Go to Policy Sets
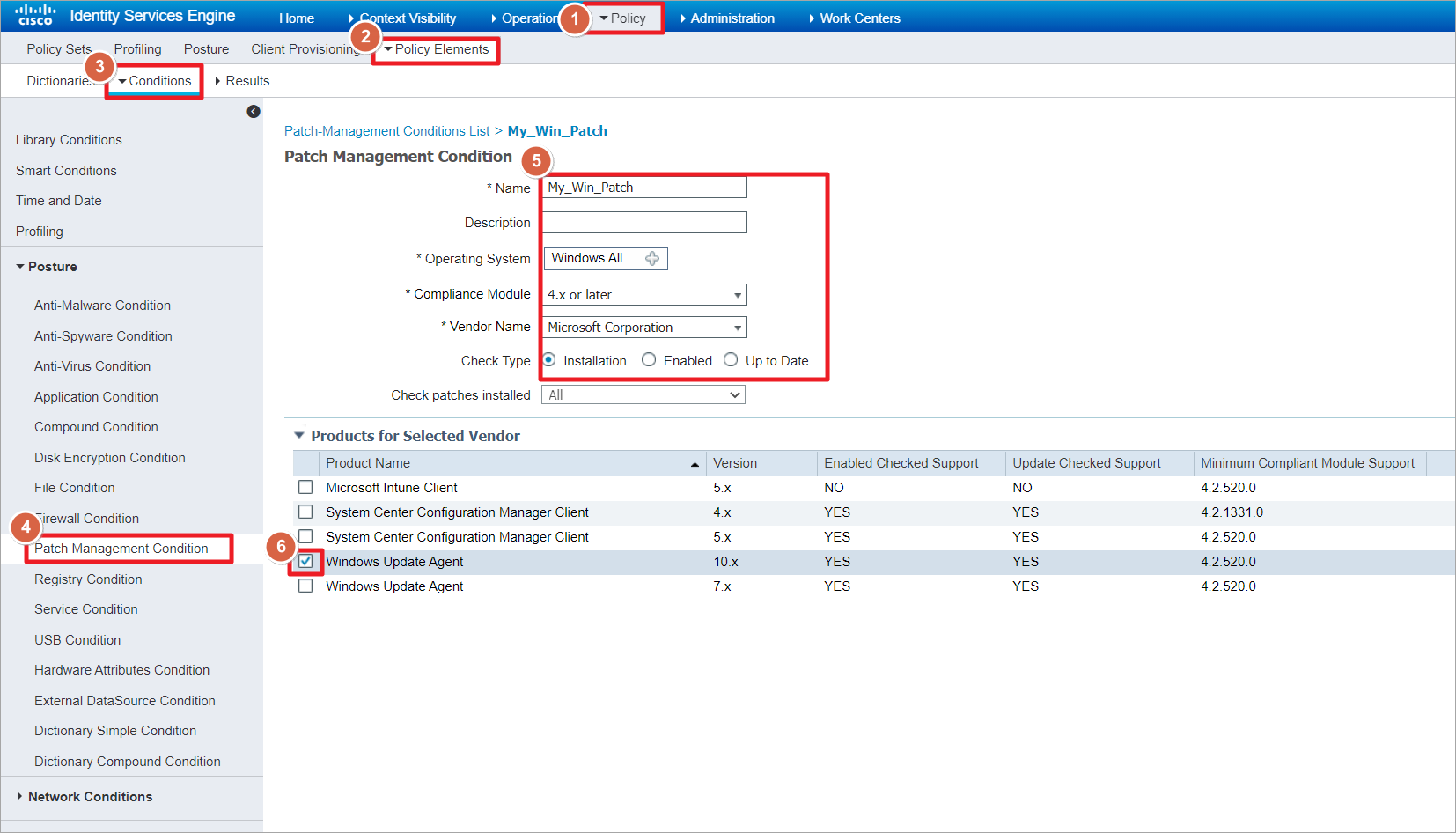This screenshot has height=833, width=1456. 59,49
